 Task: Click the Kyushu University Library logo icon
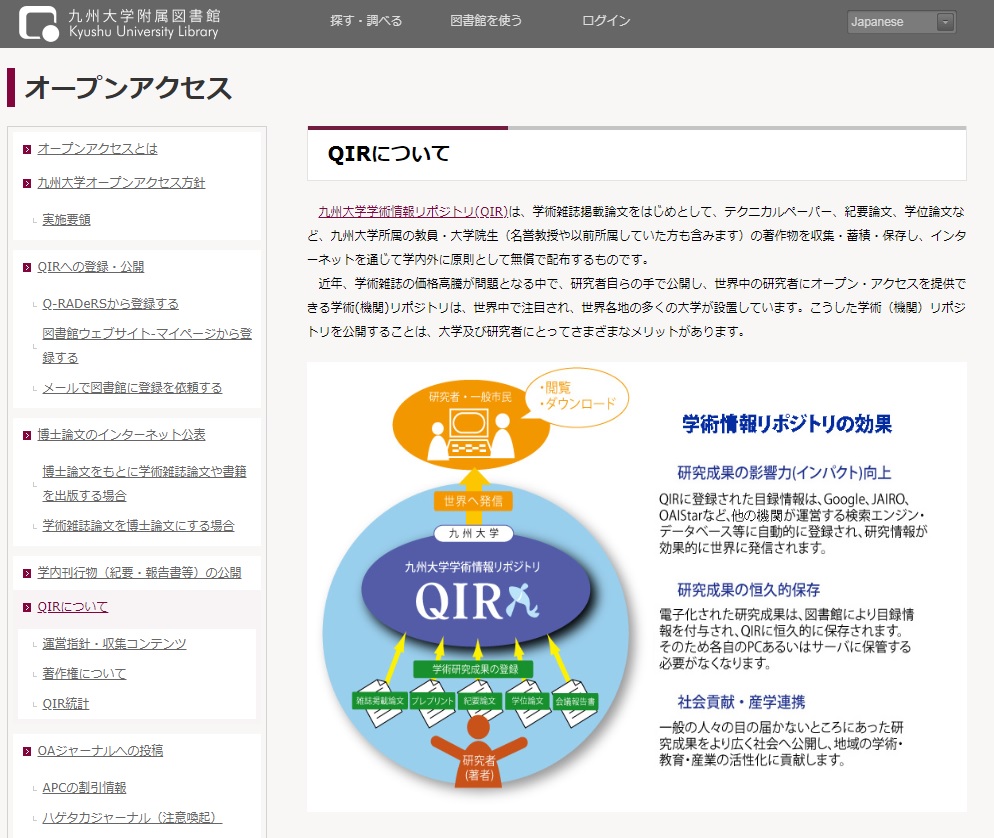click(x=39, y=23)
